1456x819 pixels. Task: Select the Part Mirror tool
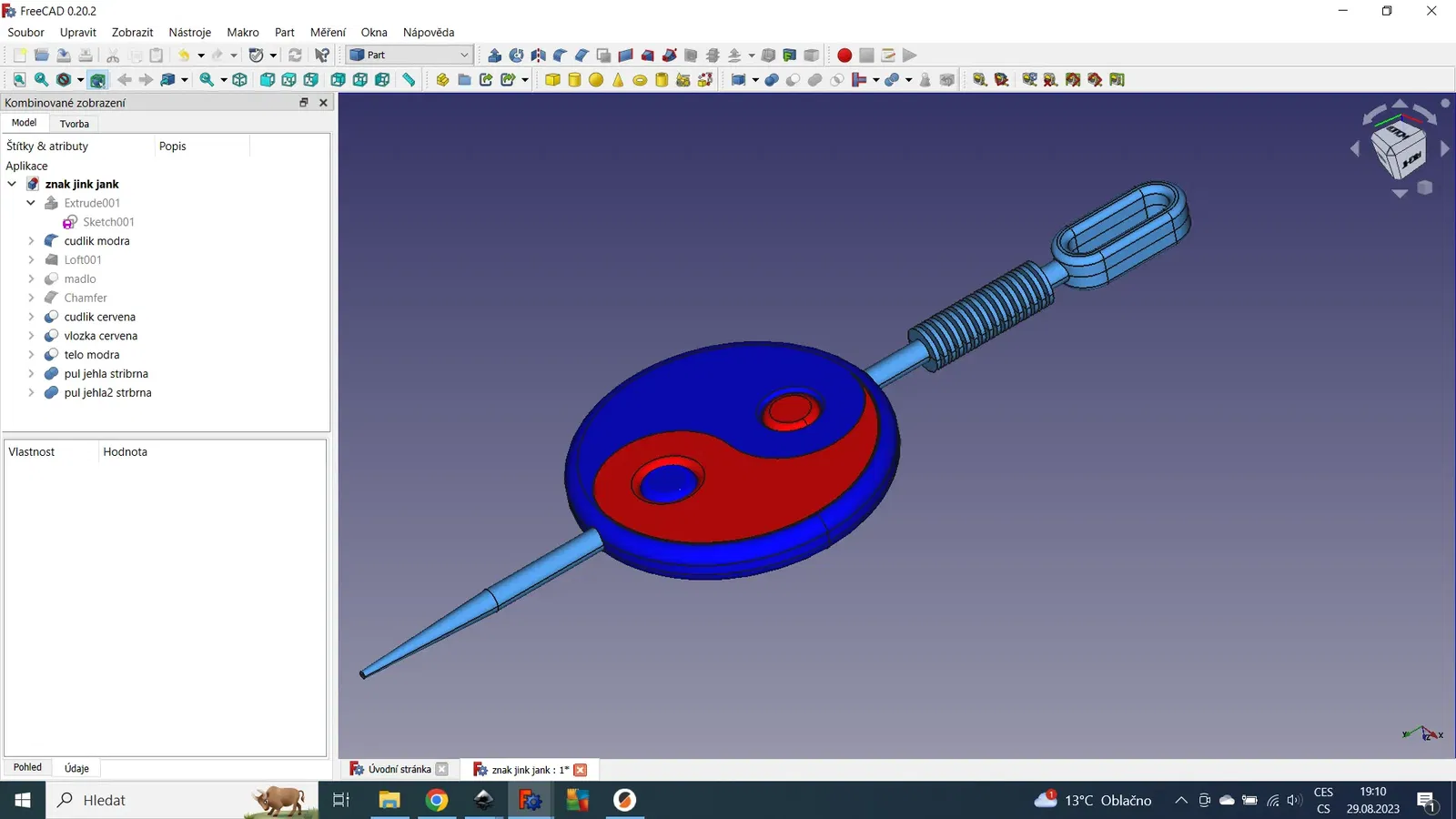538,56
